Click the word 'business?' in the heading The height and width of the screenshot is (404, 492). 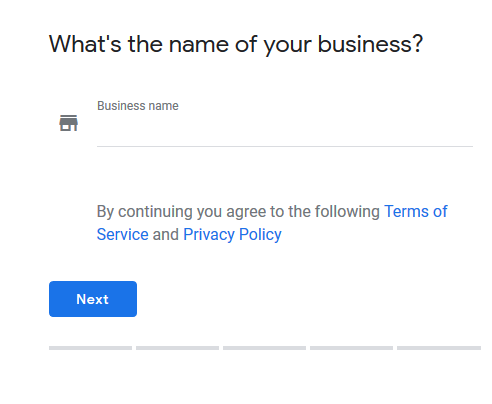370,44
